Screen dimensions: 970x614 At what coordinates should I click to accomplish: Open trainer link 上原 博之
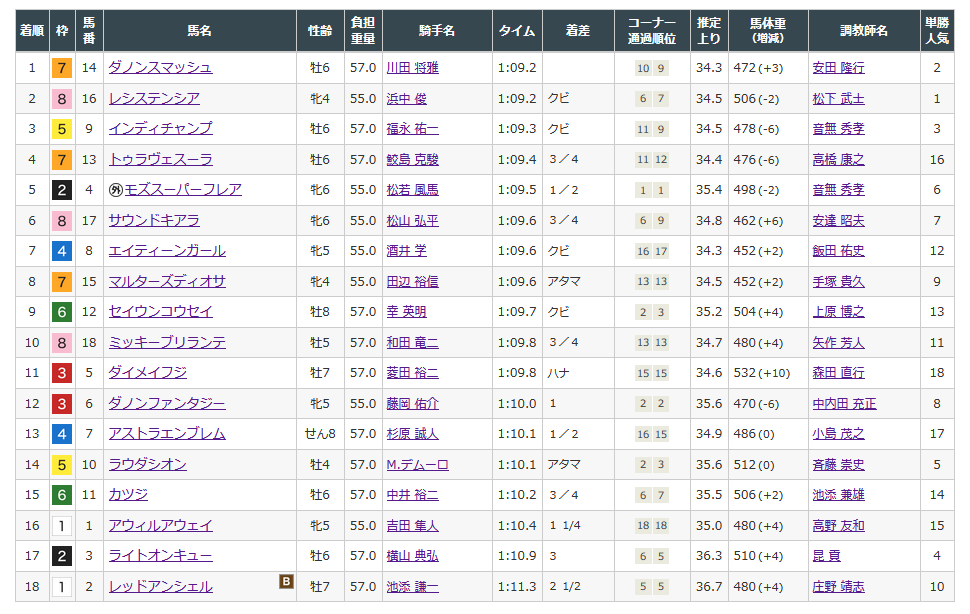coord(839,312)
